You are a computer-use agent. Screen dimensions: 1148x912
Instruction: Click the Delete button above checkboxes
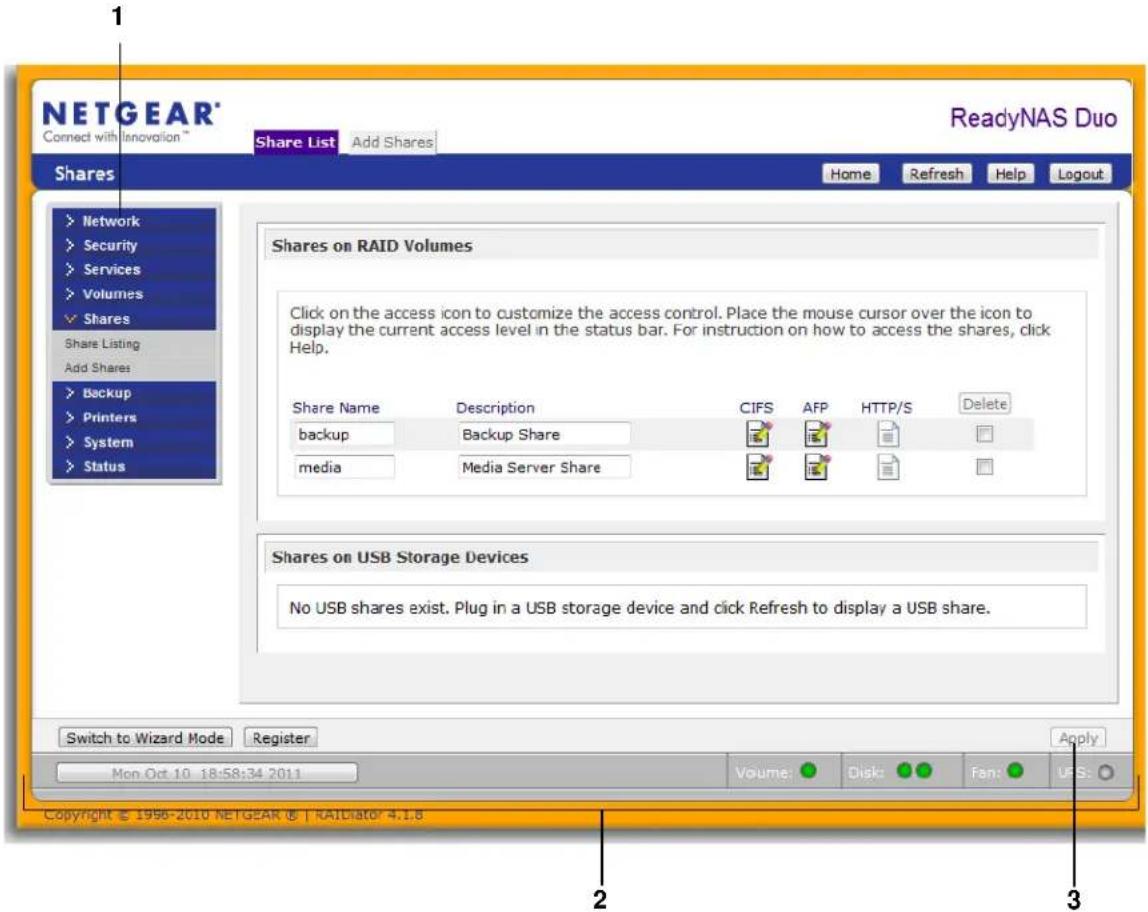pyautogui.click(x=985, y=404)
